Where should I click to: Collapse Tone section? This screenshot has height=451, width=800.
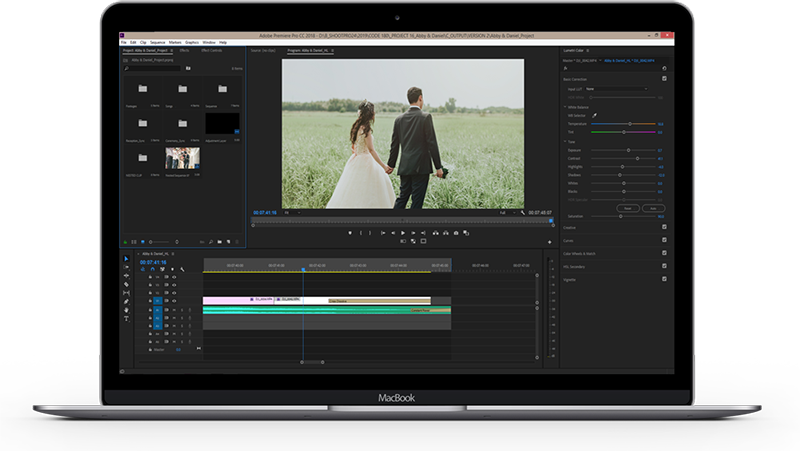tap(565, 141)
